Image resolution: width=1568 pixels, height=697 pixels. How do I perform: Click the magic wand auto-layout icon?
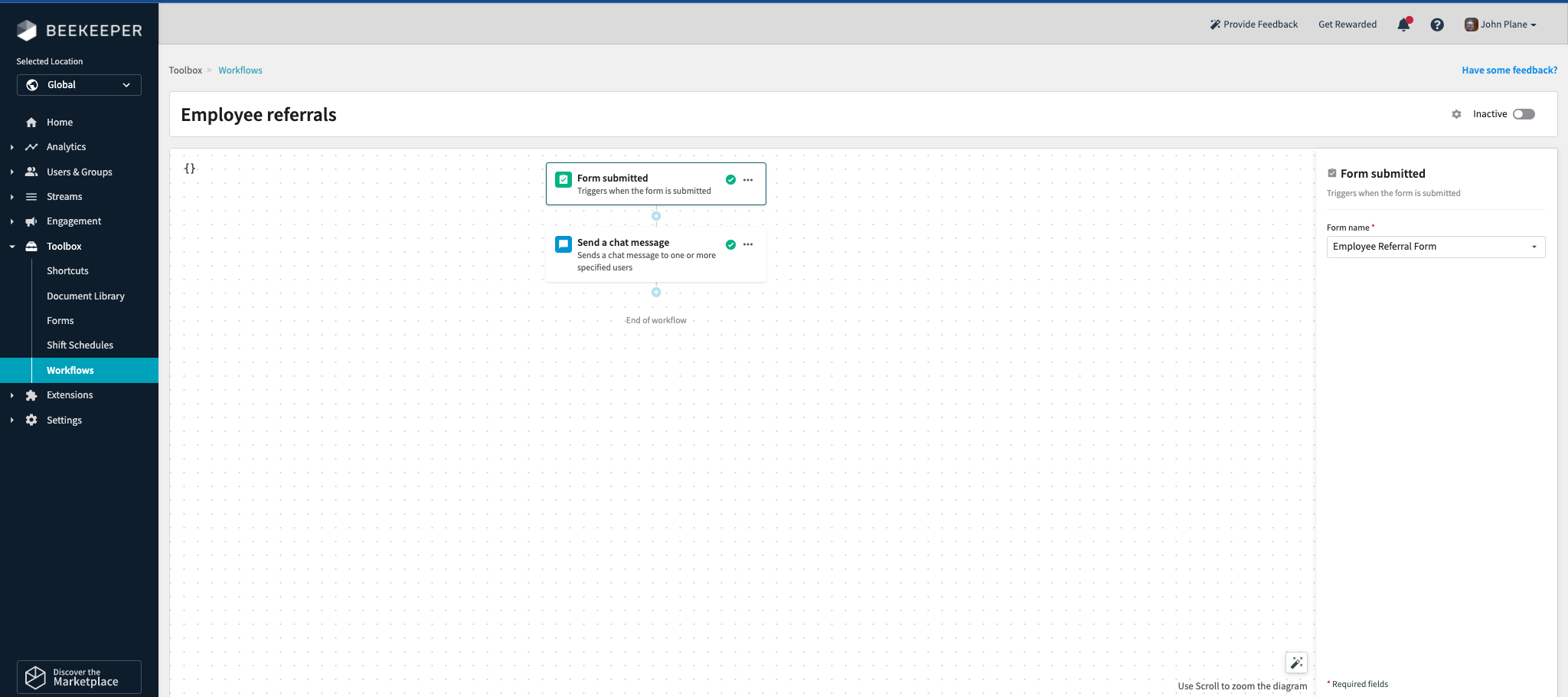point(1297,663)
